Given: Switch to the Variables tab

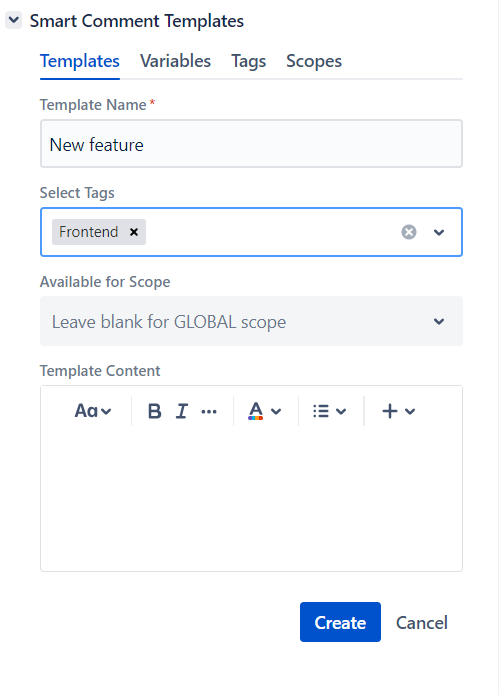Looking at the screenshot, I should 175,61.
